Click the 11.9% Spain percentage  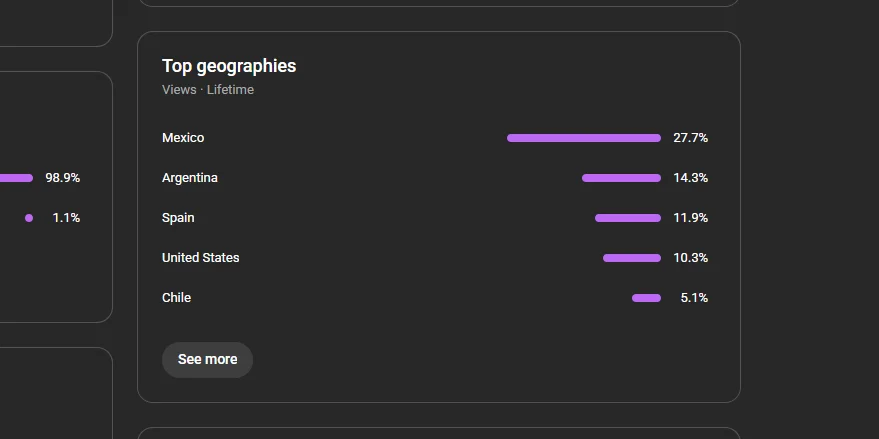pos(690,218)
